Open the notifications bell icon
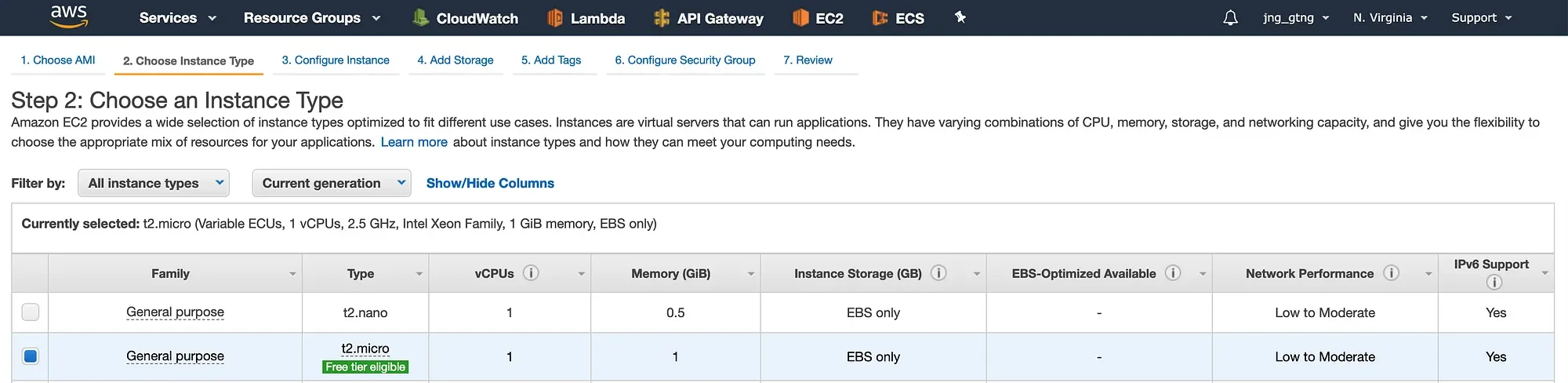Viewport: 1568px width, 383px height. pos(1230,18)
